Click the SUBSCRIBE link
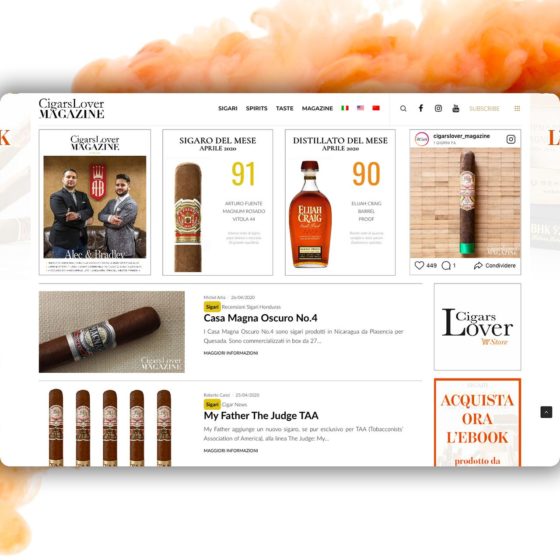 [484, 108]
